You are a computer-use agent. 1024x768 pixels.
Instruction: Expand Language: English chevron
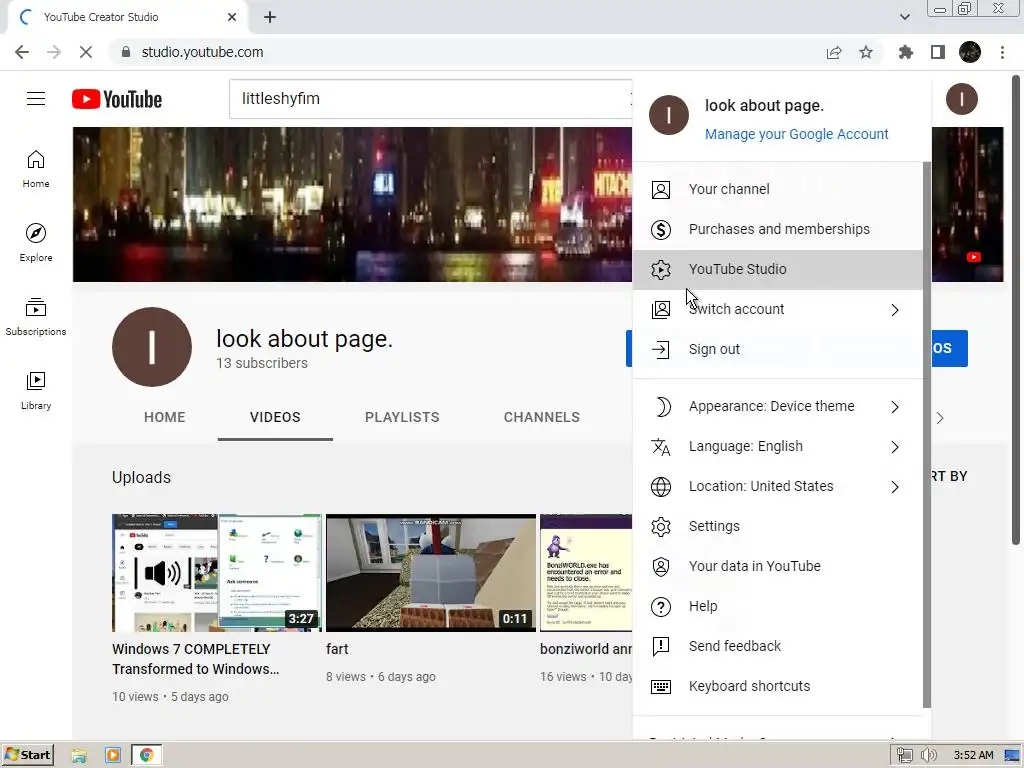(x=895, y=447)
